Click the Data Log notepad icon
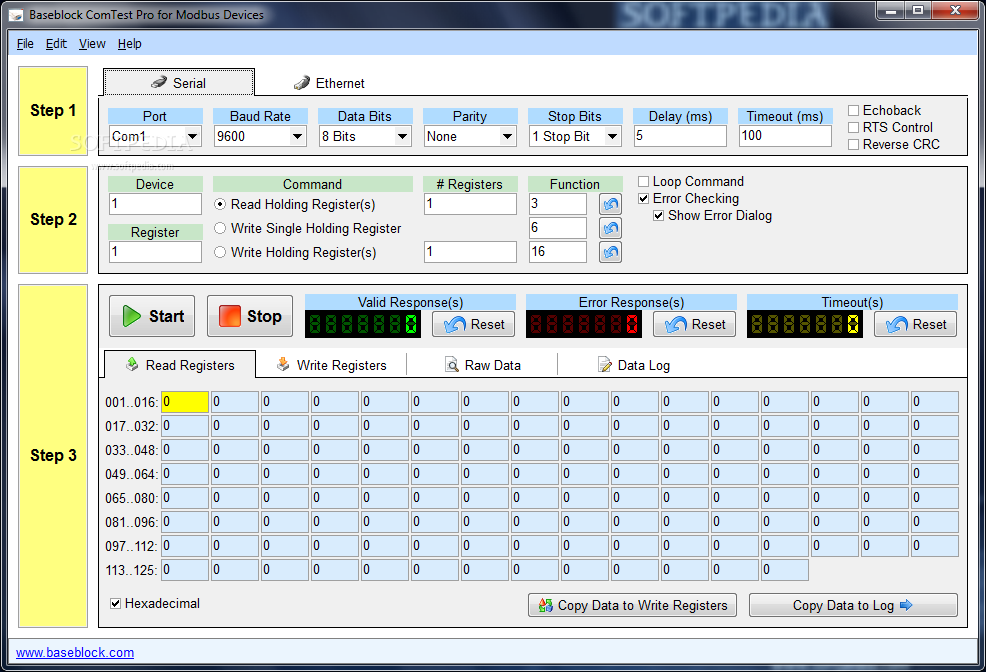This screenshot has height=672, width=986. click(604, 365)
